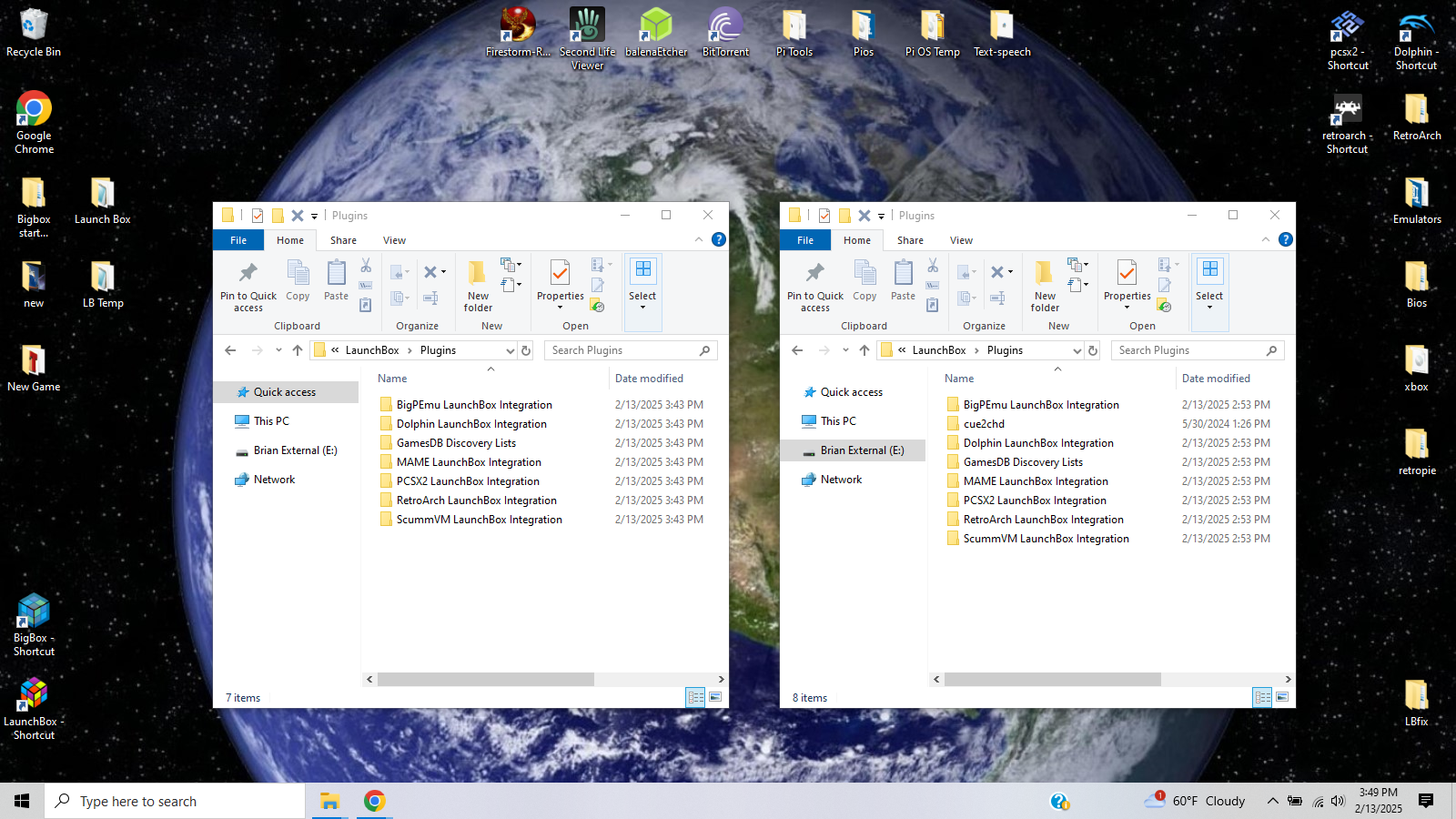Switch left window to Details view
Image resolution: width=1456 pixels, height=819 pixels.
tap(696, 697)
